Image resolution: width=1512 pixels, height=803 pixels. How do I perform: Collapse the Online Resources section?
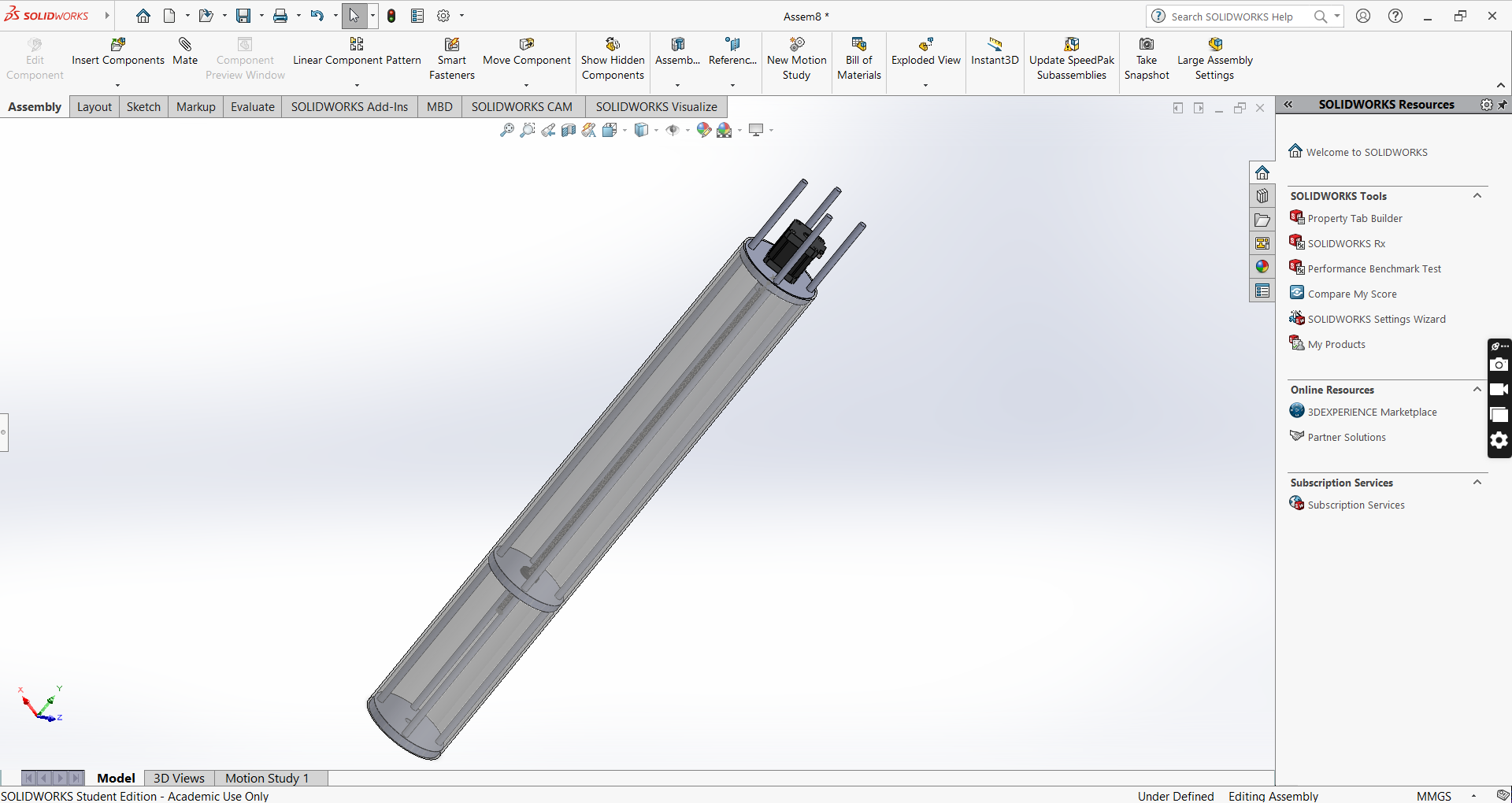click(x=1477, y=390)
